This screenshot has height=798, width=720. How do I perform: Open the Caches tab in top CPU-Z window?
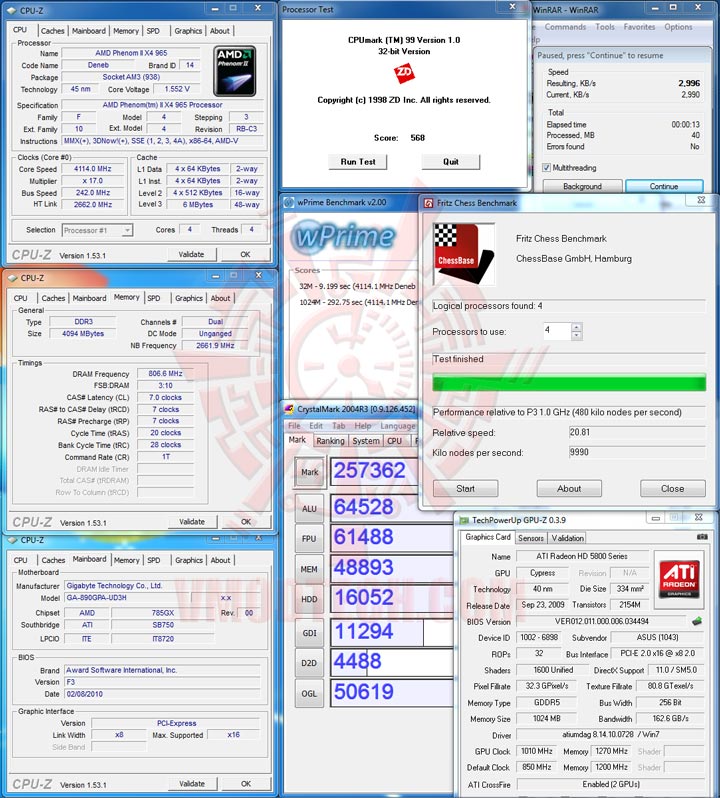[52, 31]
